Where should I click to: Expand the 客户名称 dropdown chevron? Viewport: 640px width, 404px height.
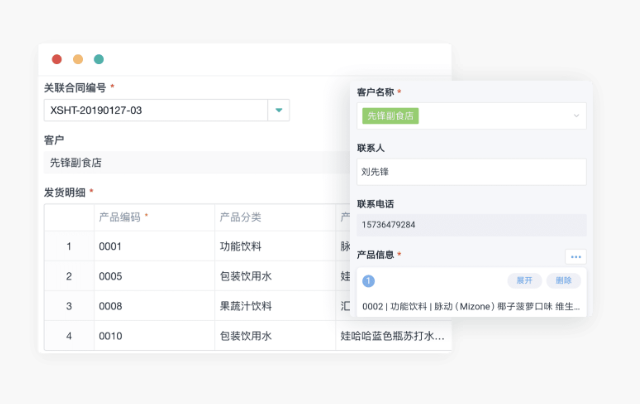[x=576, y=116]
